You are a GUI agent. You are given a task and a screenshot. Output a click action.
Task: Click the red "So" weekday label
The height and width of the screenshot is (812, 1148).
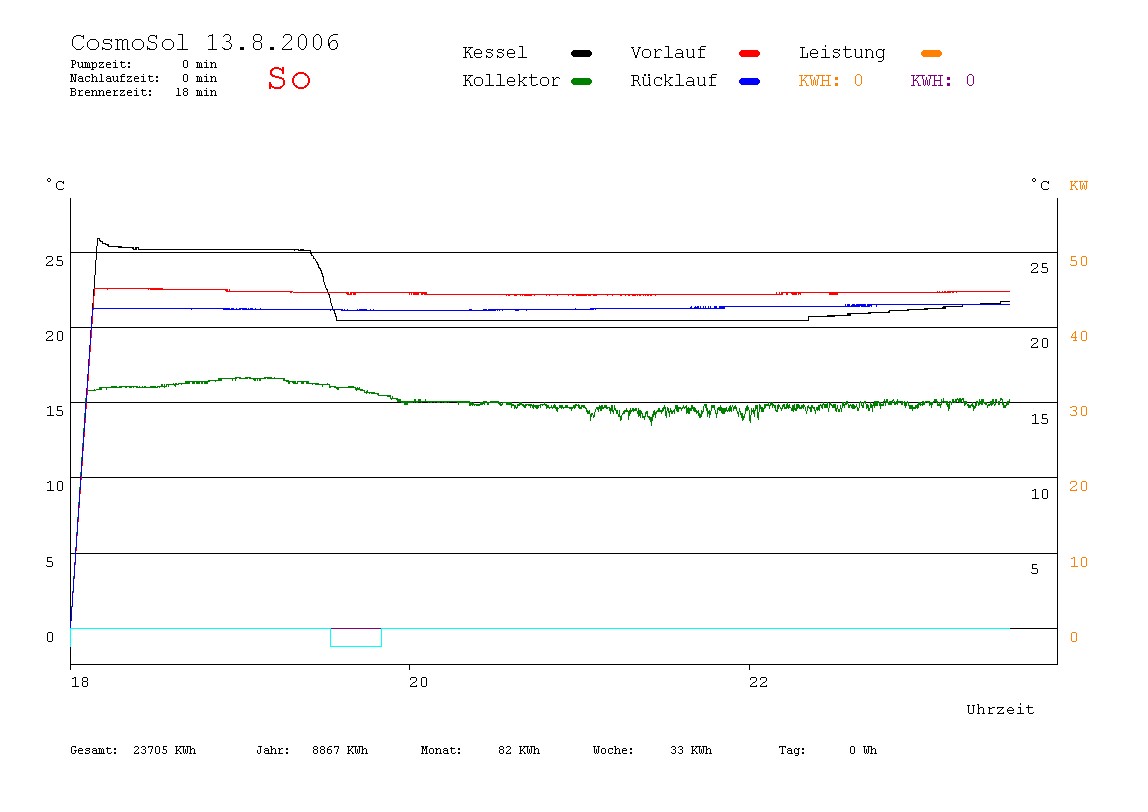(x=289, y=78)
